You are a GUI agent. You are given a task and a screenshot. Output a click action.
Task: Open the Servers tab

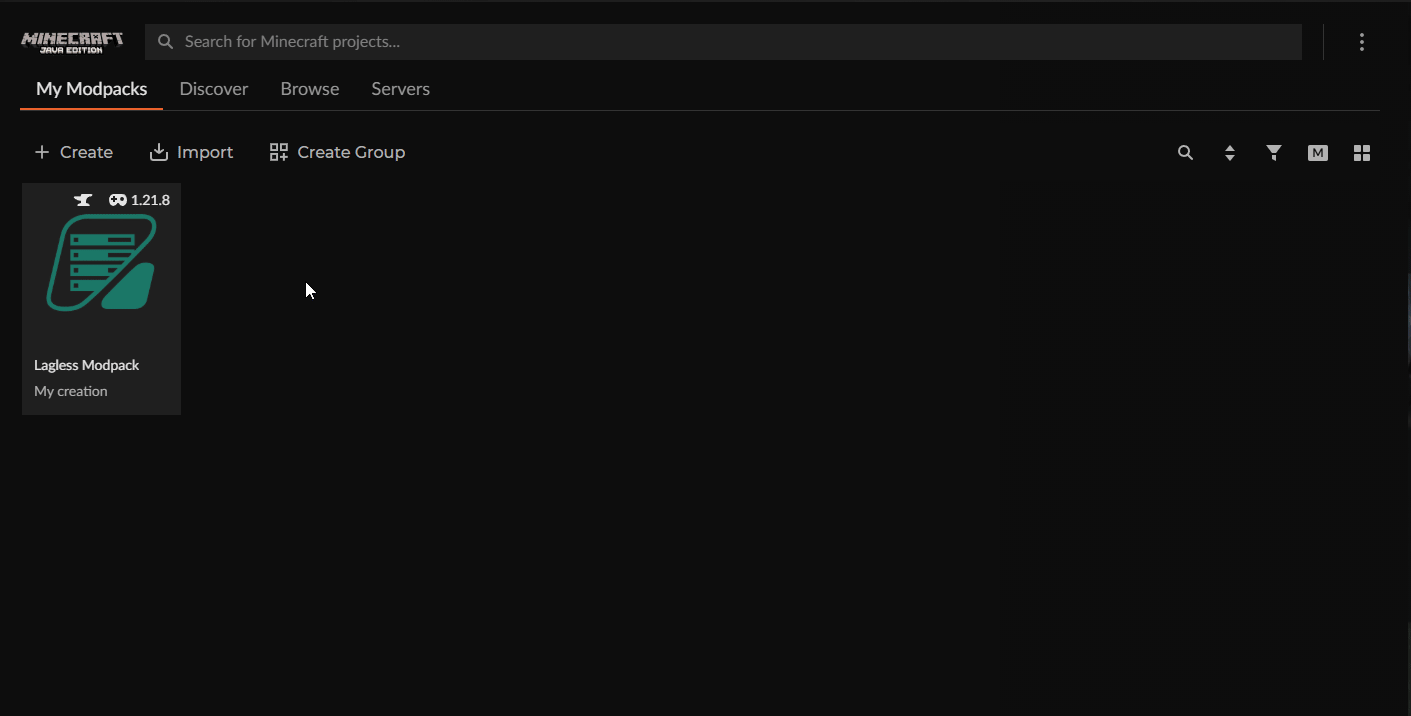(x=400, y=88)
